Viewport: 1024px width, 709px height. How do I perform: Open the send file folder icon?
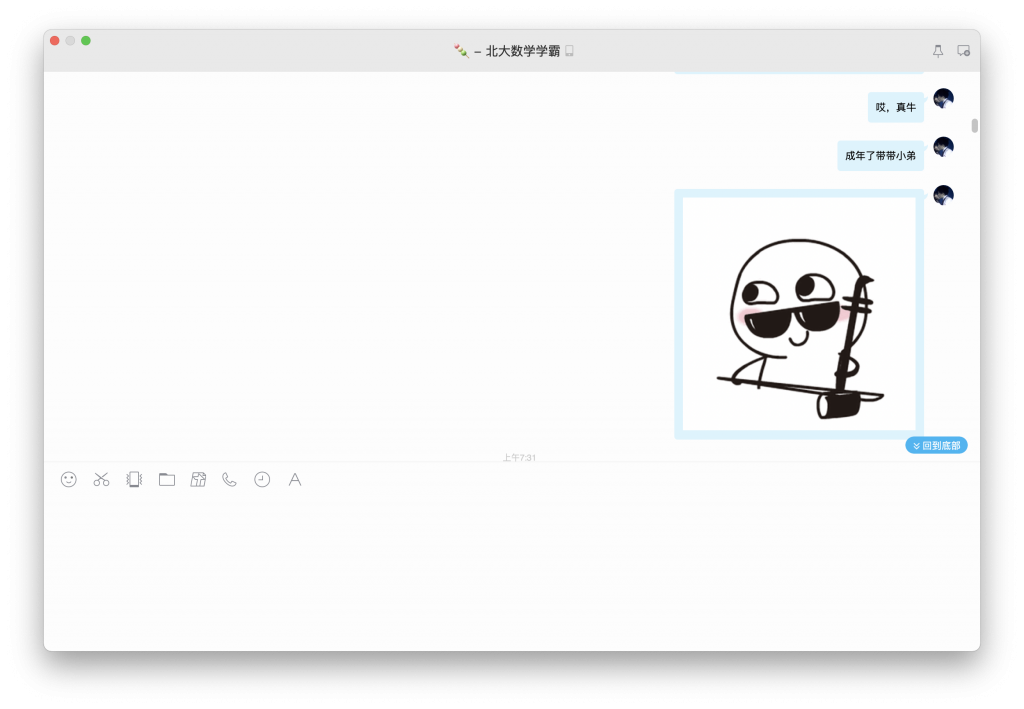click(166, 480)
